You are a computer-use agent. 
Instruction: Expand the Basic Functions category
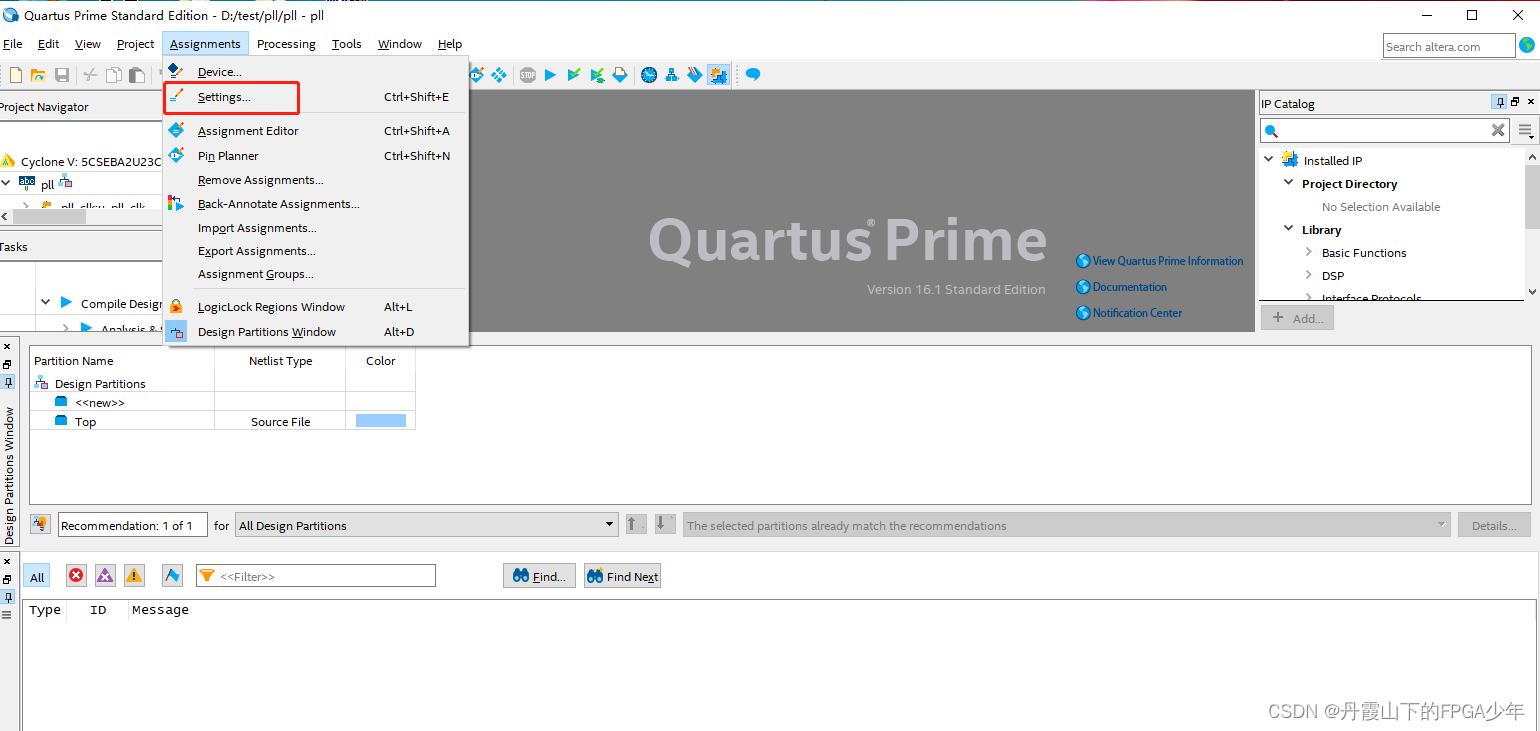[x=1309, y=252]
